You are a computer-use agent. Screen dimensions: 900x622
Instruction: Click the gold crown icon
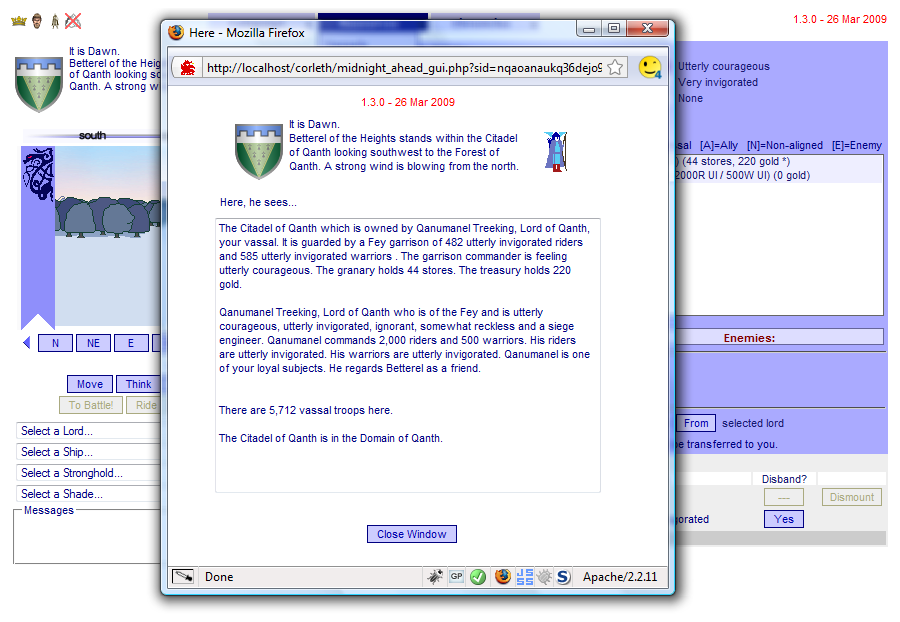click(20, 20)
